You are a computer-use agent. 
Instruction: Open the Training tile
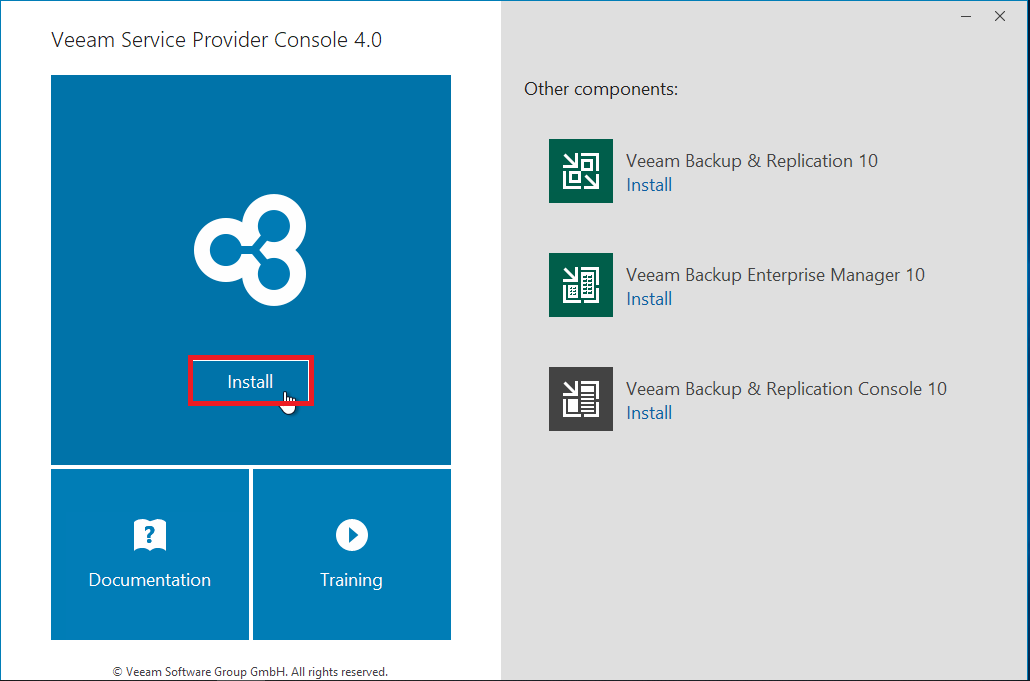tap(352, 554)
